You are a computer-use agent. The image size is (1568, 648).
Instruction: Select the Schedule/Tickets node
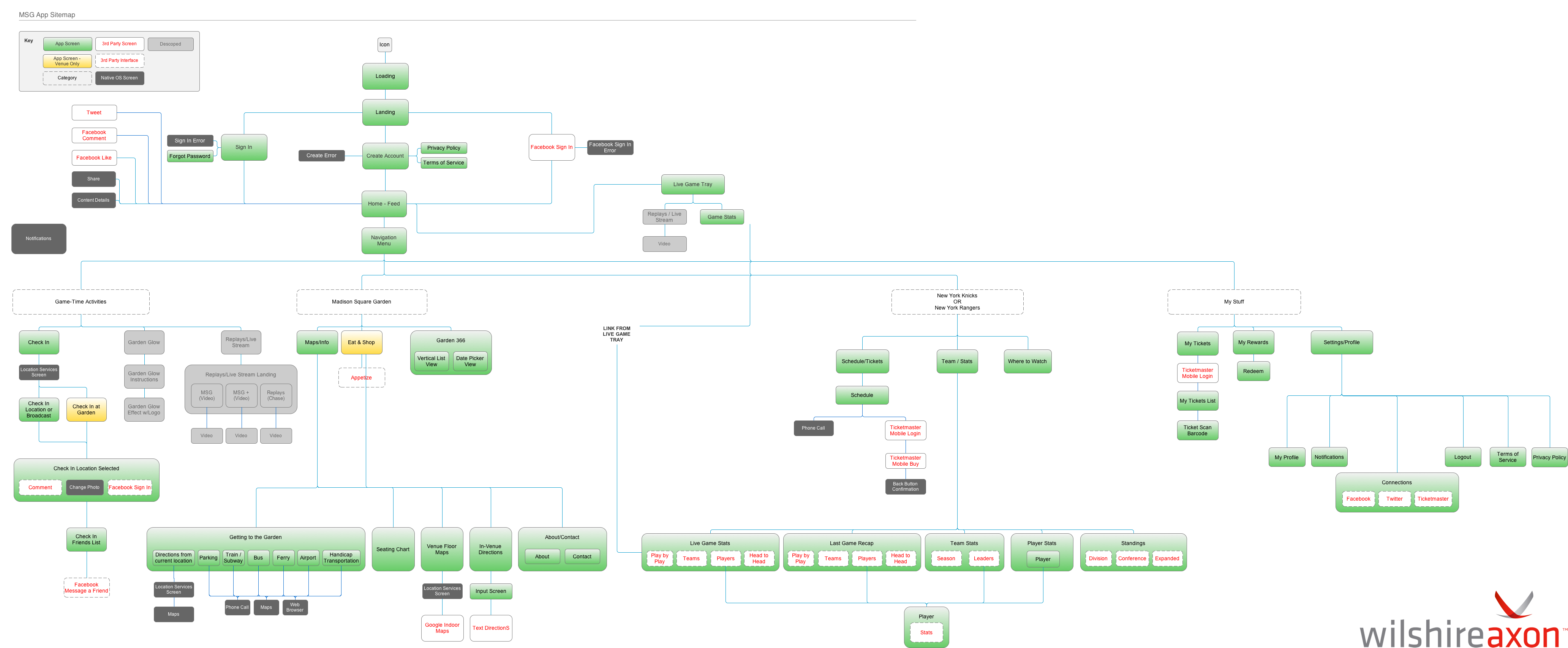pyautogui.click(x=862, y=362)
